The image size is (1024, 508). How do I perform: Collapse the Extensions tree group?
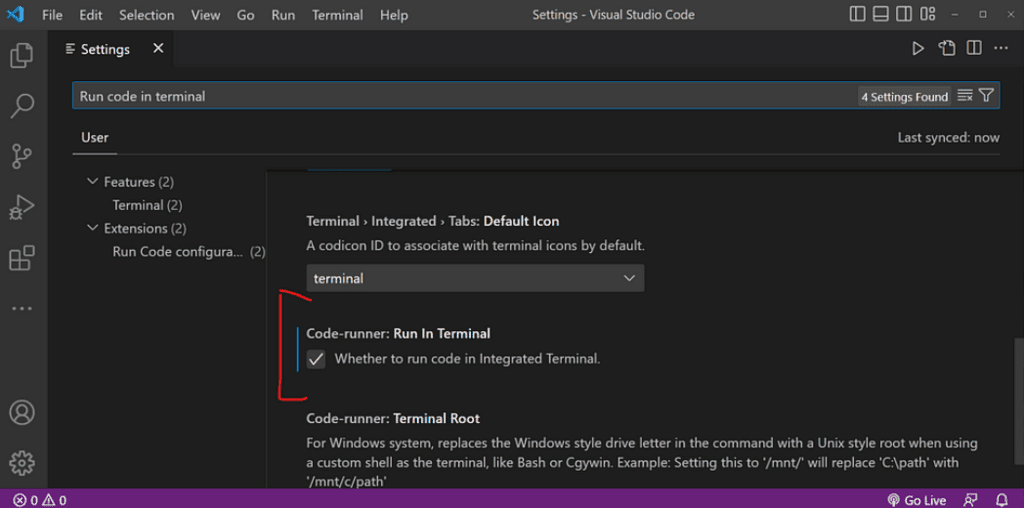[x=91, y=229]
